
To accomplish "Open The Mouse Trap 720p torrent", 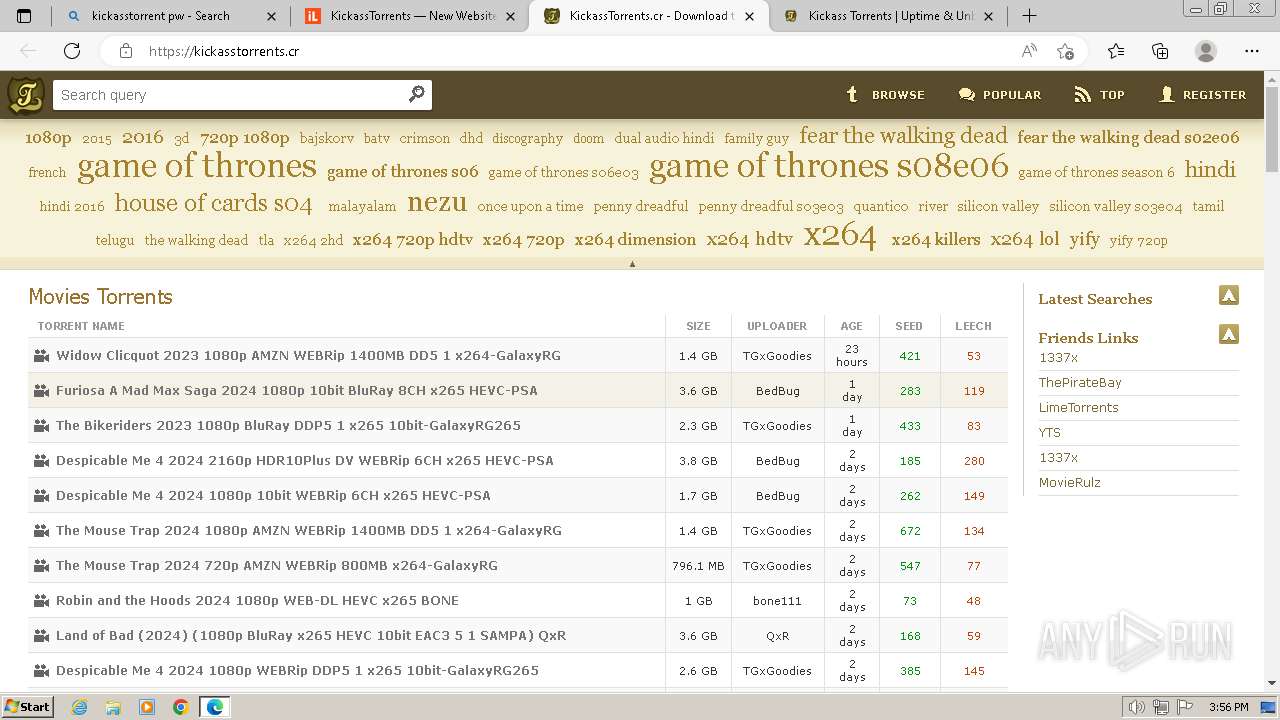I will pyautogui.click(x=277, y=565).
